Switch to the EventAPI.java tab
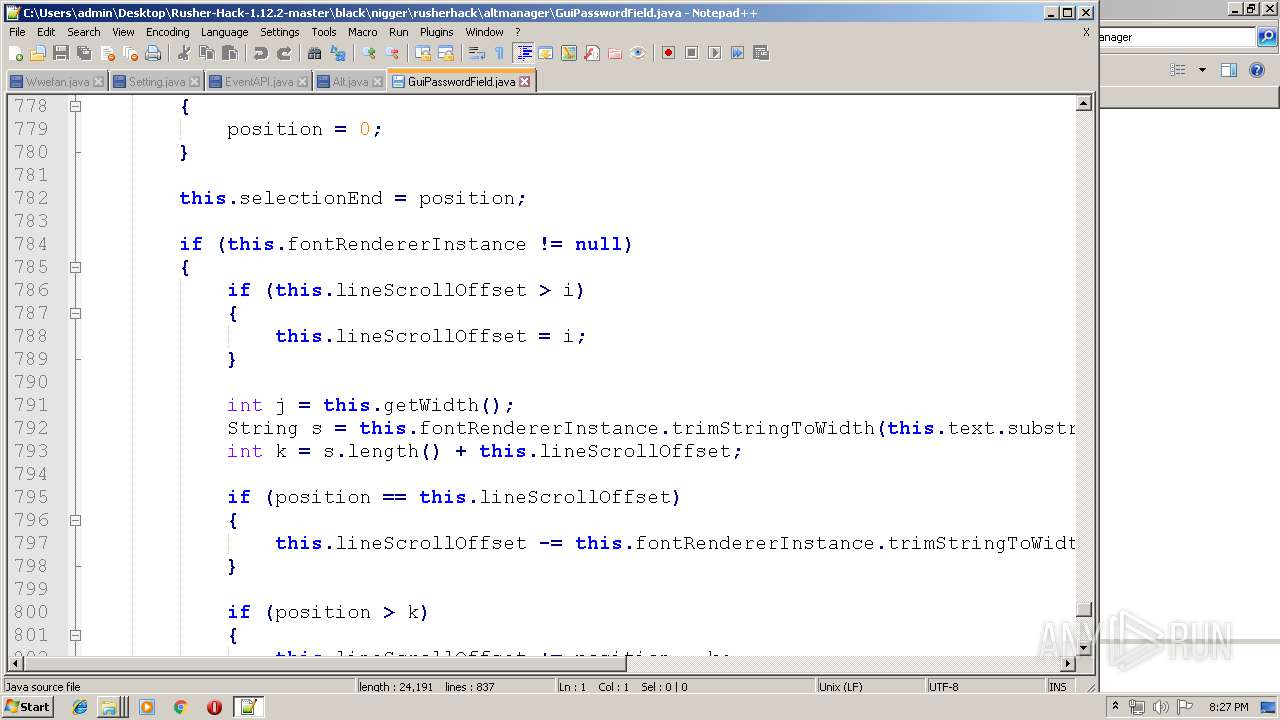The width and height of the screenshot is (1280, 720). [259, 82]
